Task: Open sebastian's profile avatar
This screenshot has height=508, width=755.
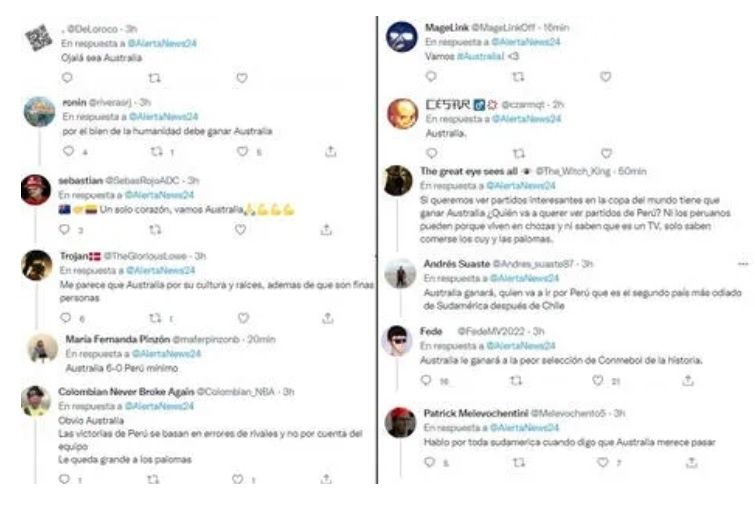Action: pyautogui.click(x=38, y=190)
